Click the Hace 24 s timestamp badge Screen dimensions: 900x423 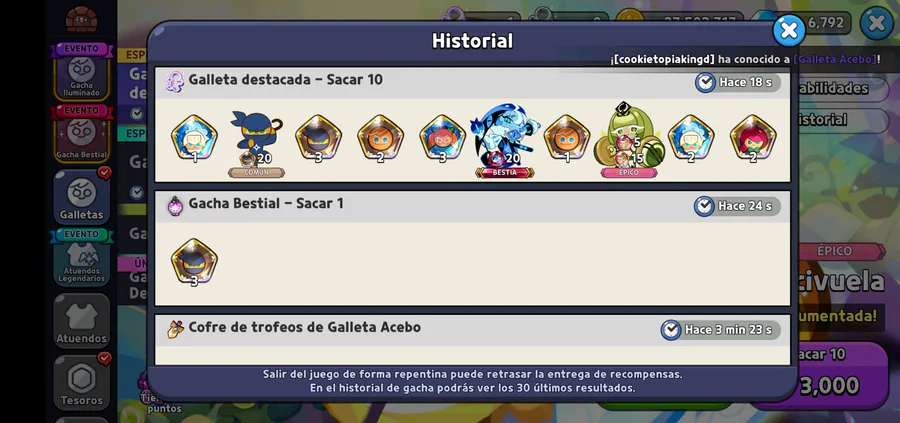738,206
